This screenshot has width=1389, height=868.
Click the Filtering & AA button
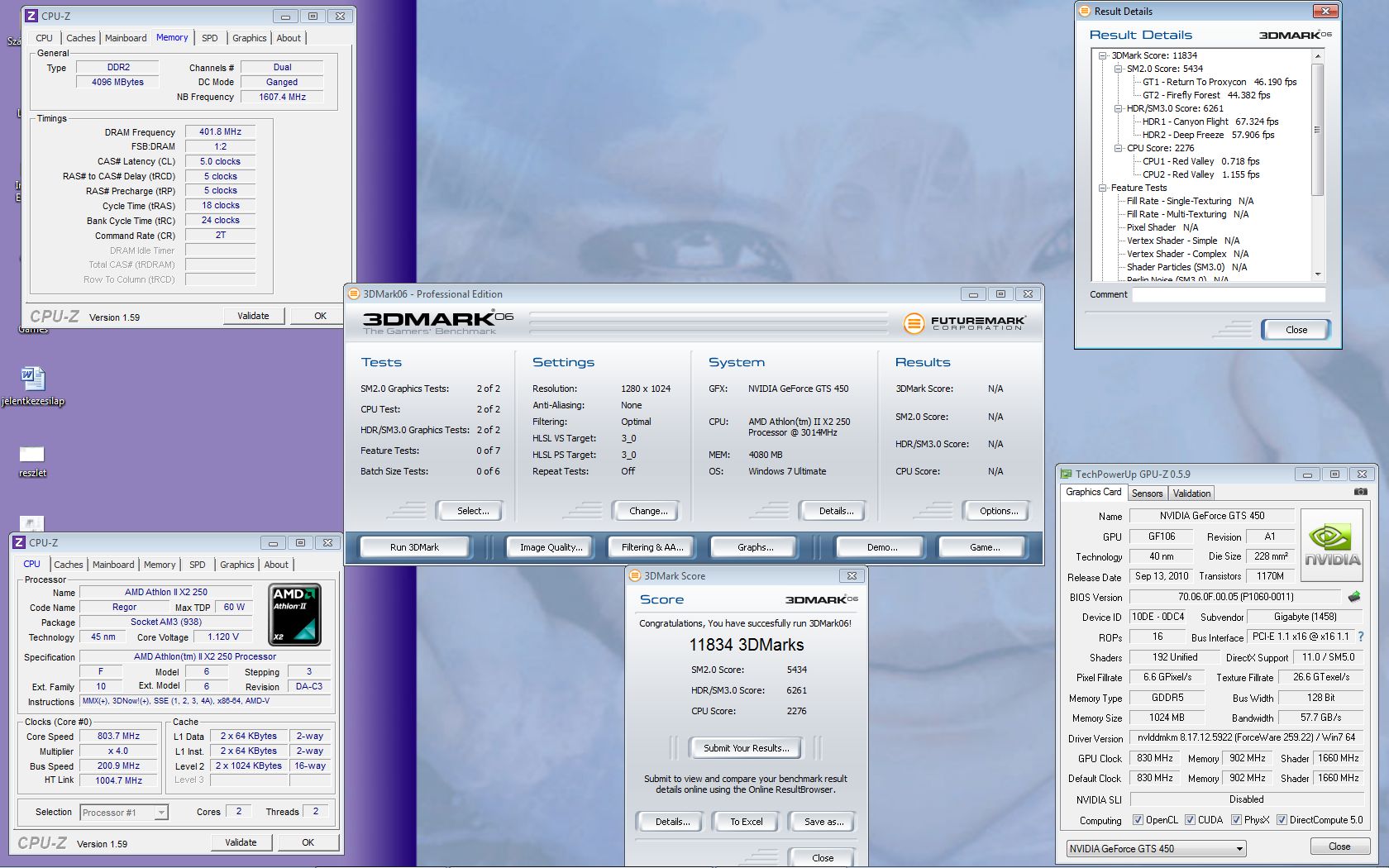click(652, 547)
